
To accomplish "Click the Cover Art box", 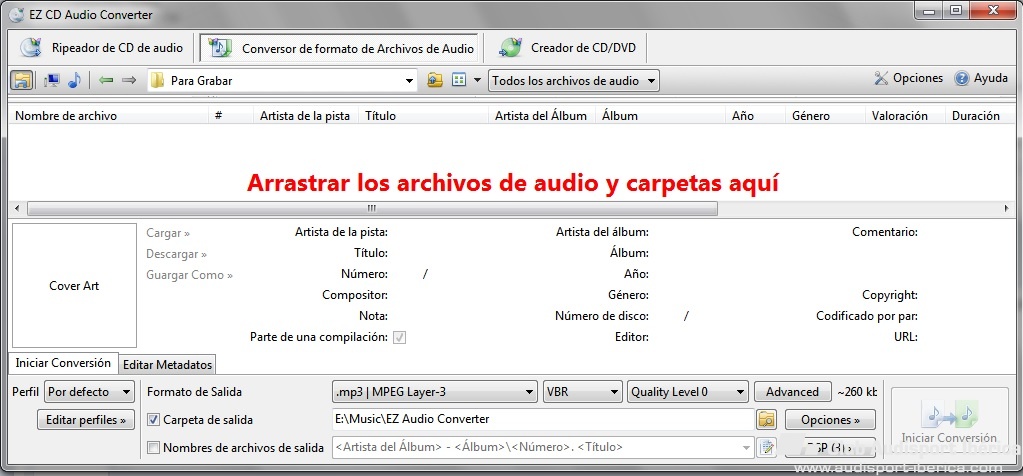I will point(74,286).
